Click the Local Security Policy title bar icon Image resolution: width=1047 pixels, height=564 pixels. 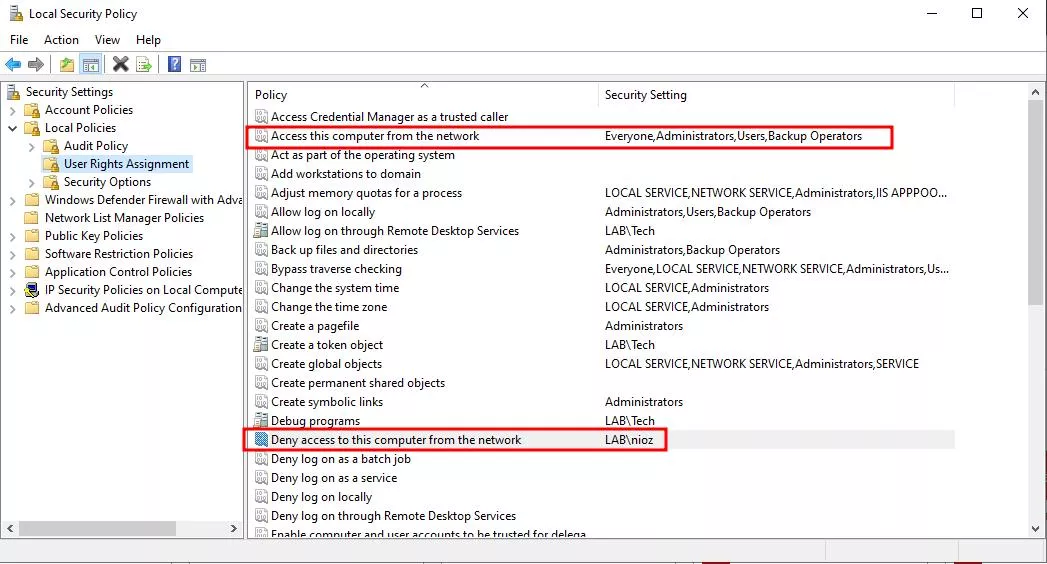pyautogui.click(x=15, y=13)
